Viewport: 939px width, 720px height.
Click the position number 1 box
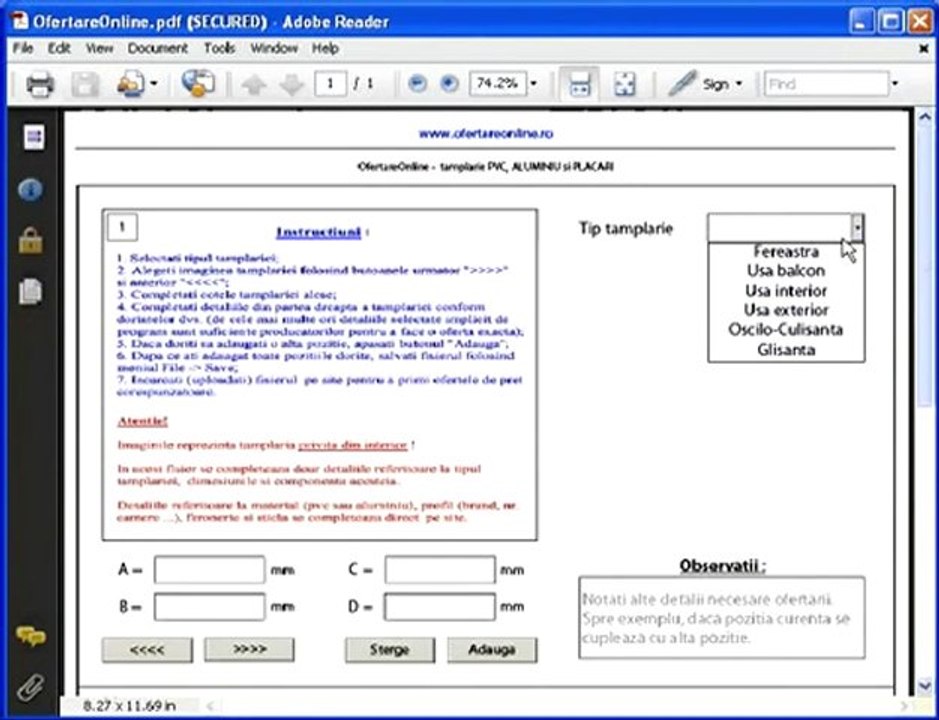coord(122,227)
